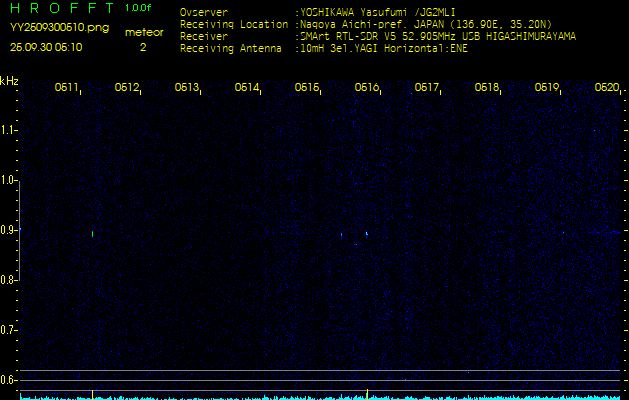
Task: Select observer name YOSHIKAWA Yasufumi /JG2MLI
Action: (377, 12)
